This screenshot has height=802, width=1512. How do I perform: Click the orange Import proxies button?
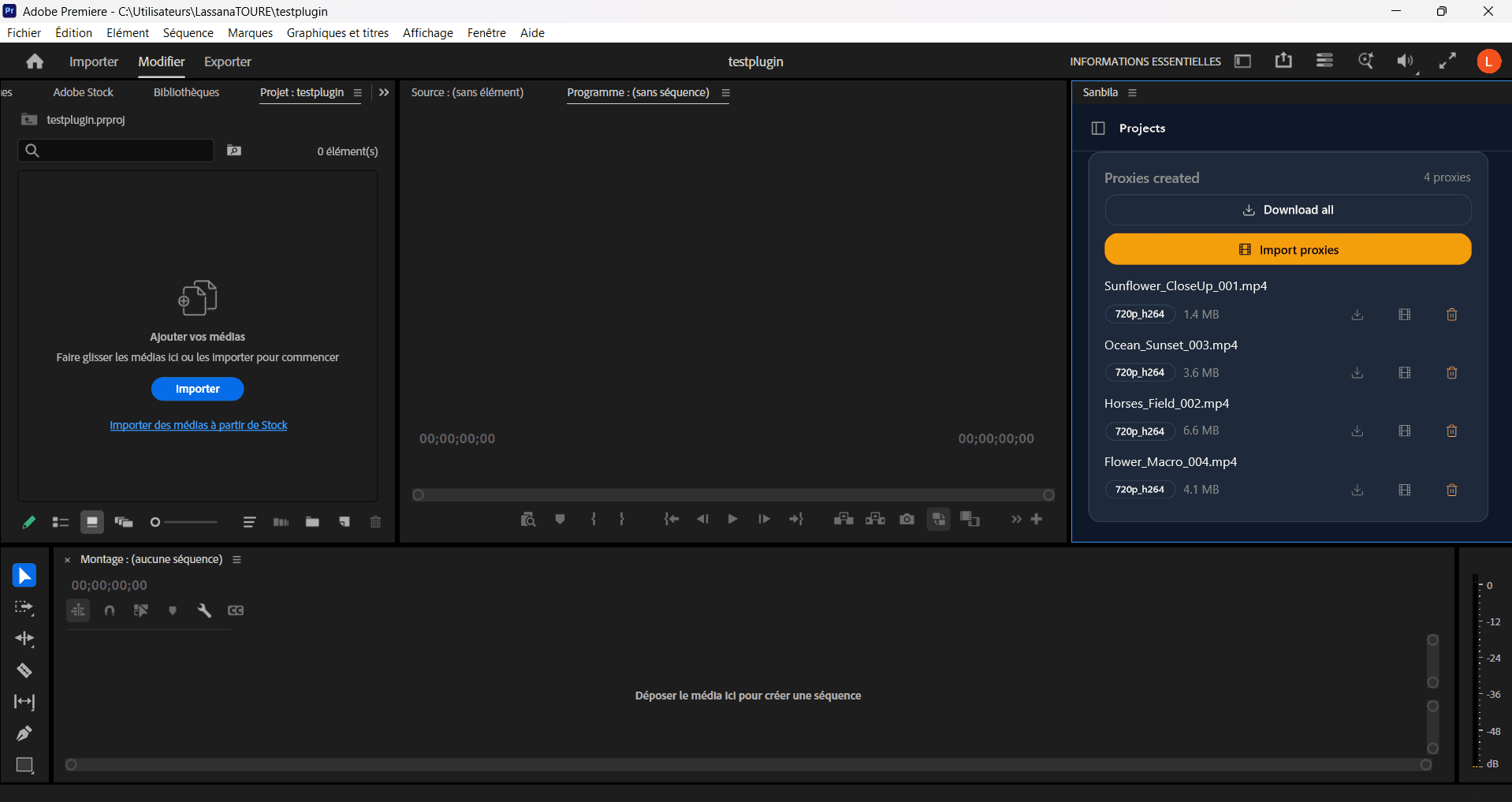coord(1288,249)
